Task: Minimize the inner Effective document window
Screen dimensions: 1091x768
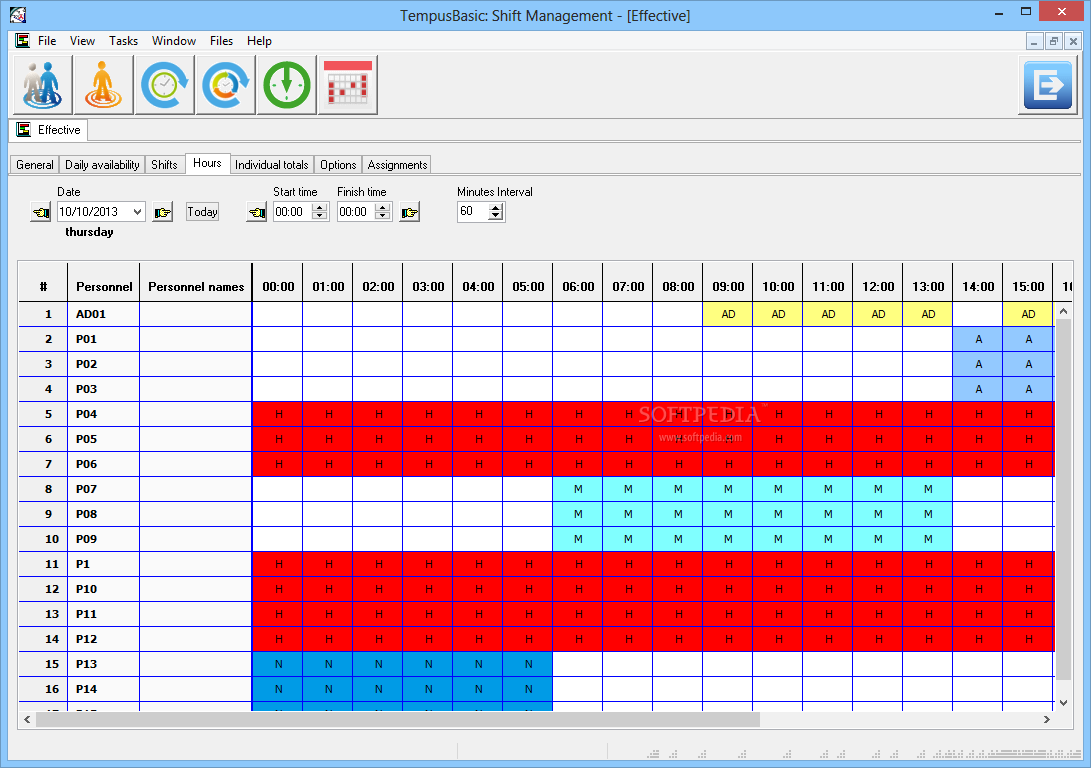Action: click(1035, 42)
